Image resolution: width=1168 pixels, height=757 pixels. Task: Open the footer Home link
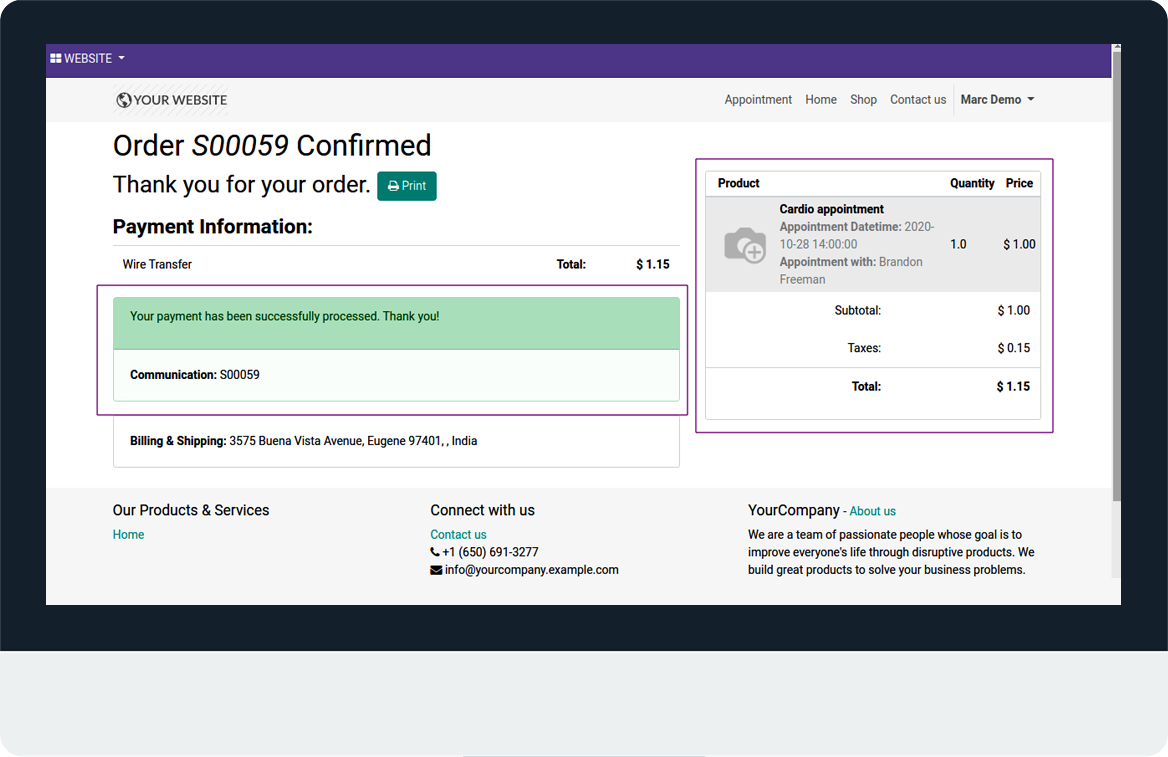[x=128, y=535]
